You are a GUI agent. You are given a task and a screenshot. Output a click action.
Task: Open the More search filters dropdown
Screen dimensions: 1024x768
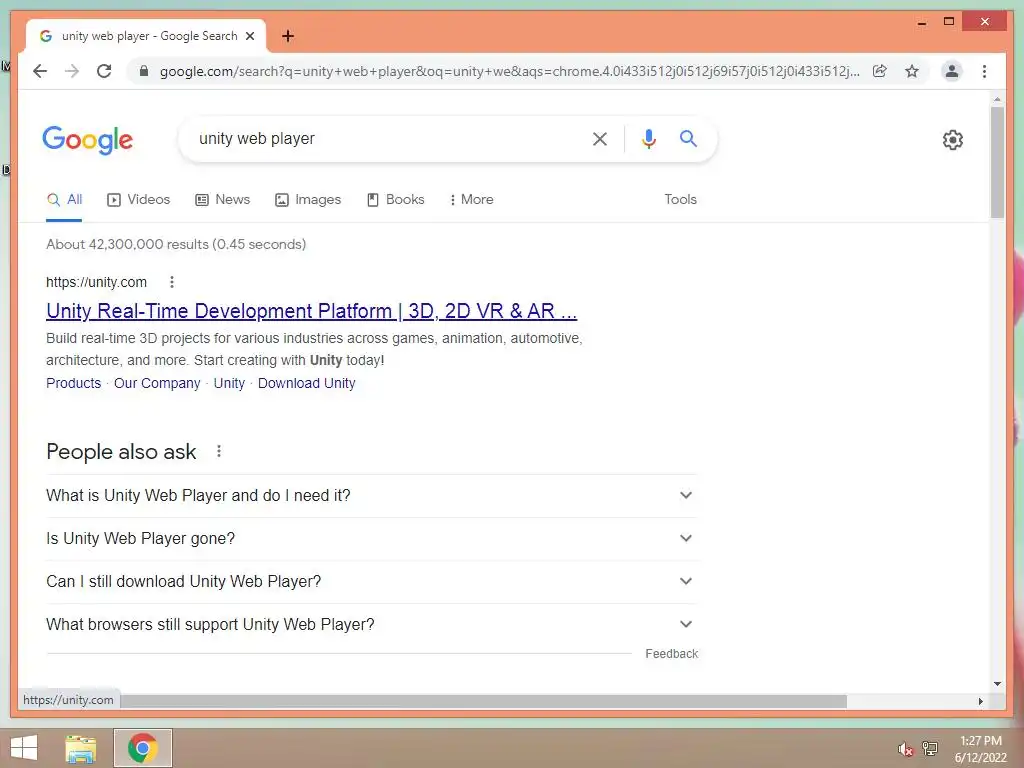(472, 200)
